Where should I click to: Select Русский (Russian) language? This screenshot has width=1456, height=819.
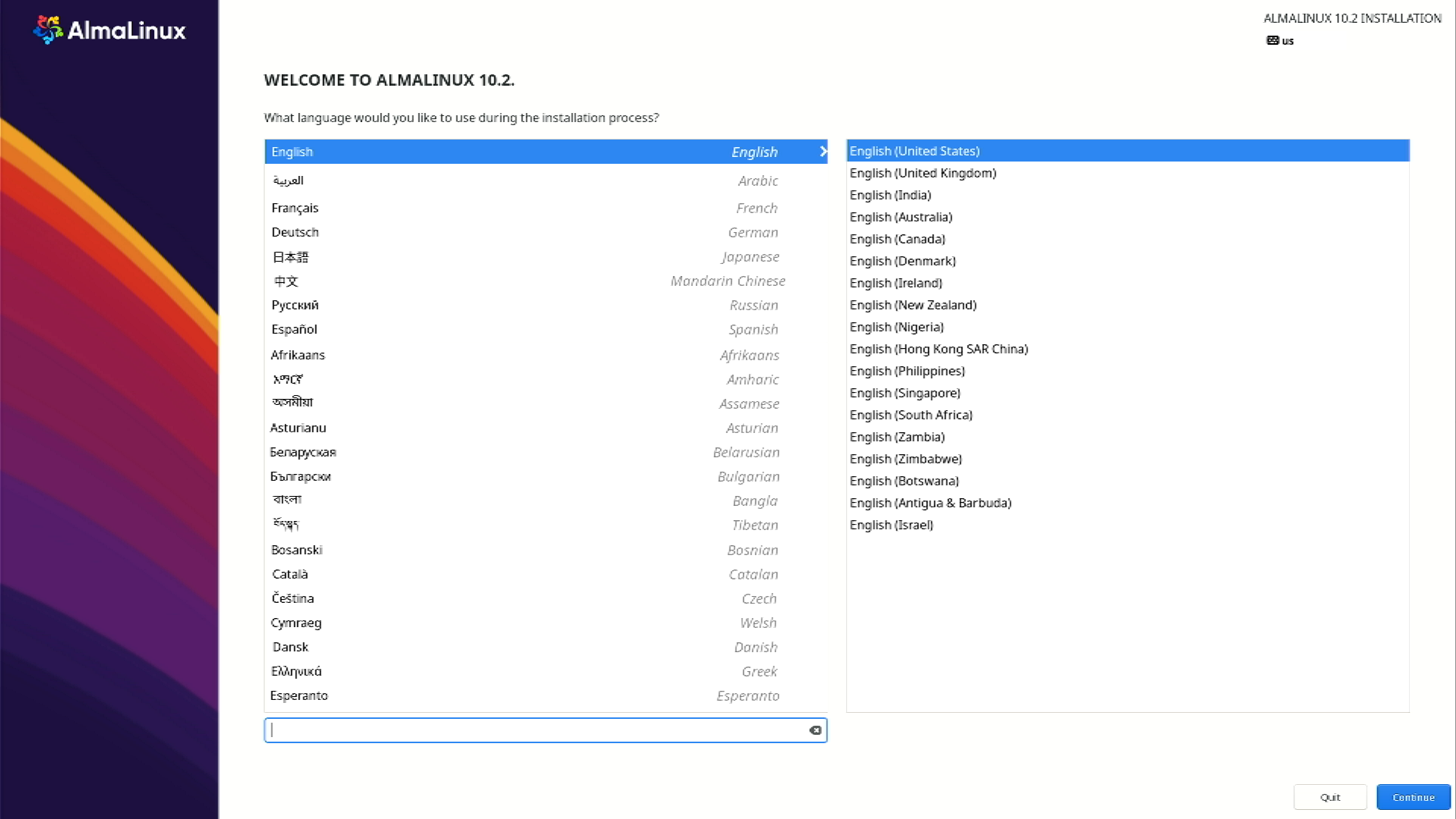[x=546, y=306]
